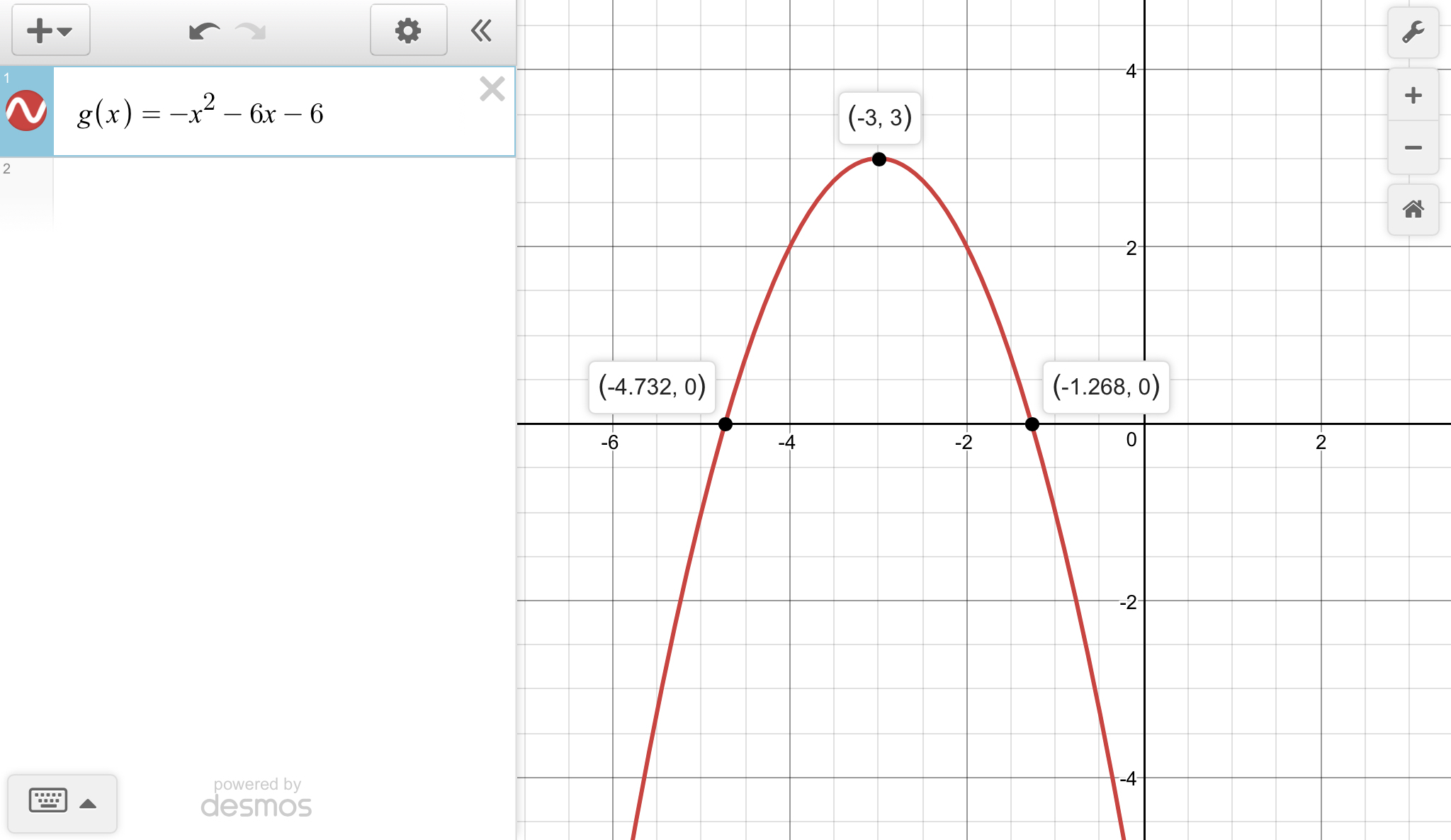Open the Add Item plus menu
Screen dimensions: 1451x840
50,30
